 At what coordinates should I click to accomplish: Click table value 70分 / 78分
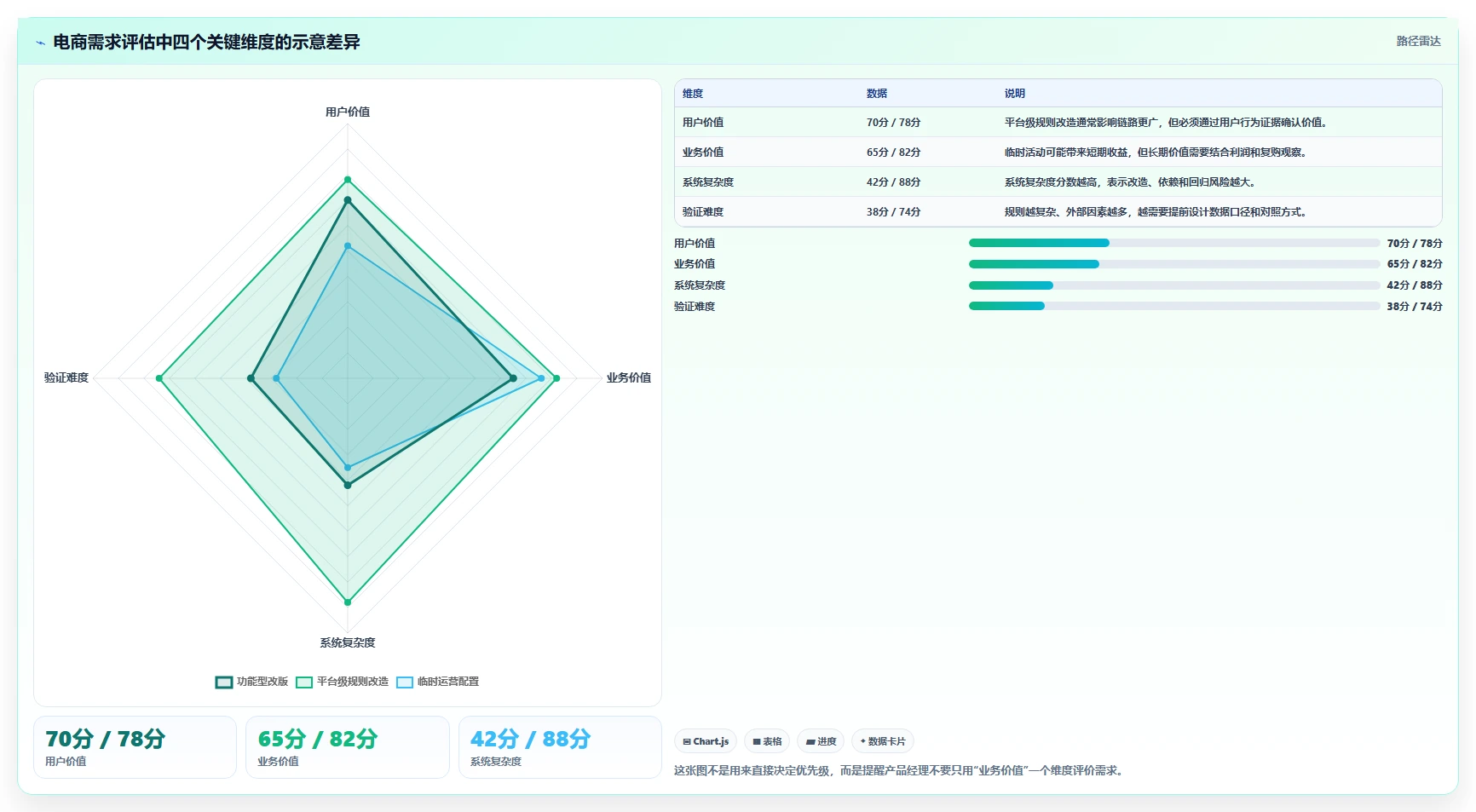[894, 123]
